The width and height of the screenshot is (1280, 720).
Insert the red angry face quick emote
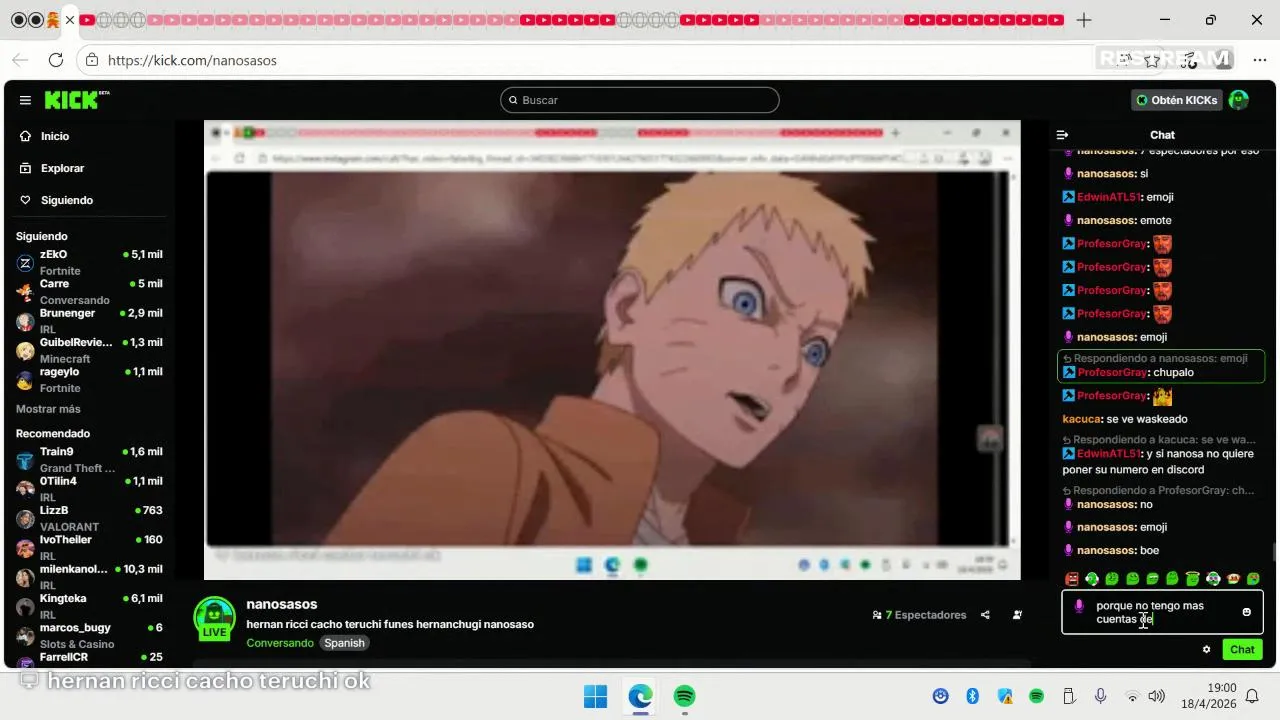point(1072,578)
